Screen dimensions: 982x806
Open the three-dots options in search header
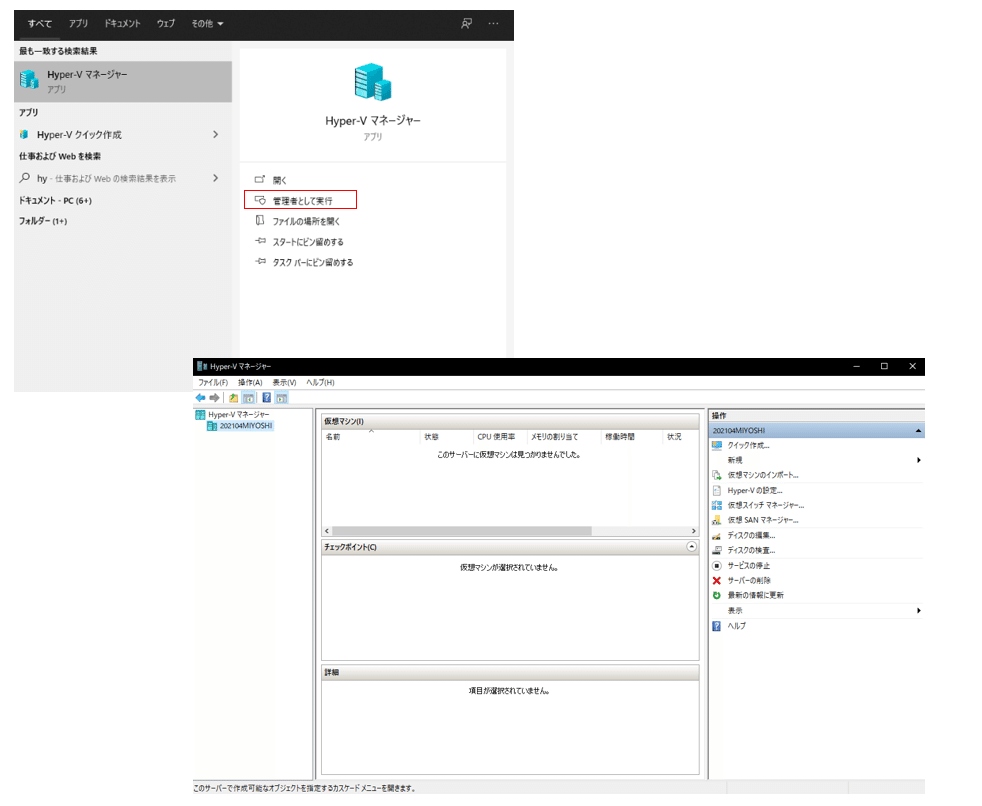tap(494, 23)
